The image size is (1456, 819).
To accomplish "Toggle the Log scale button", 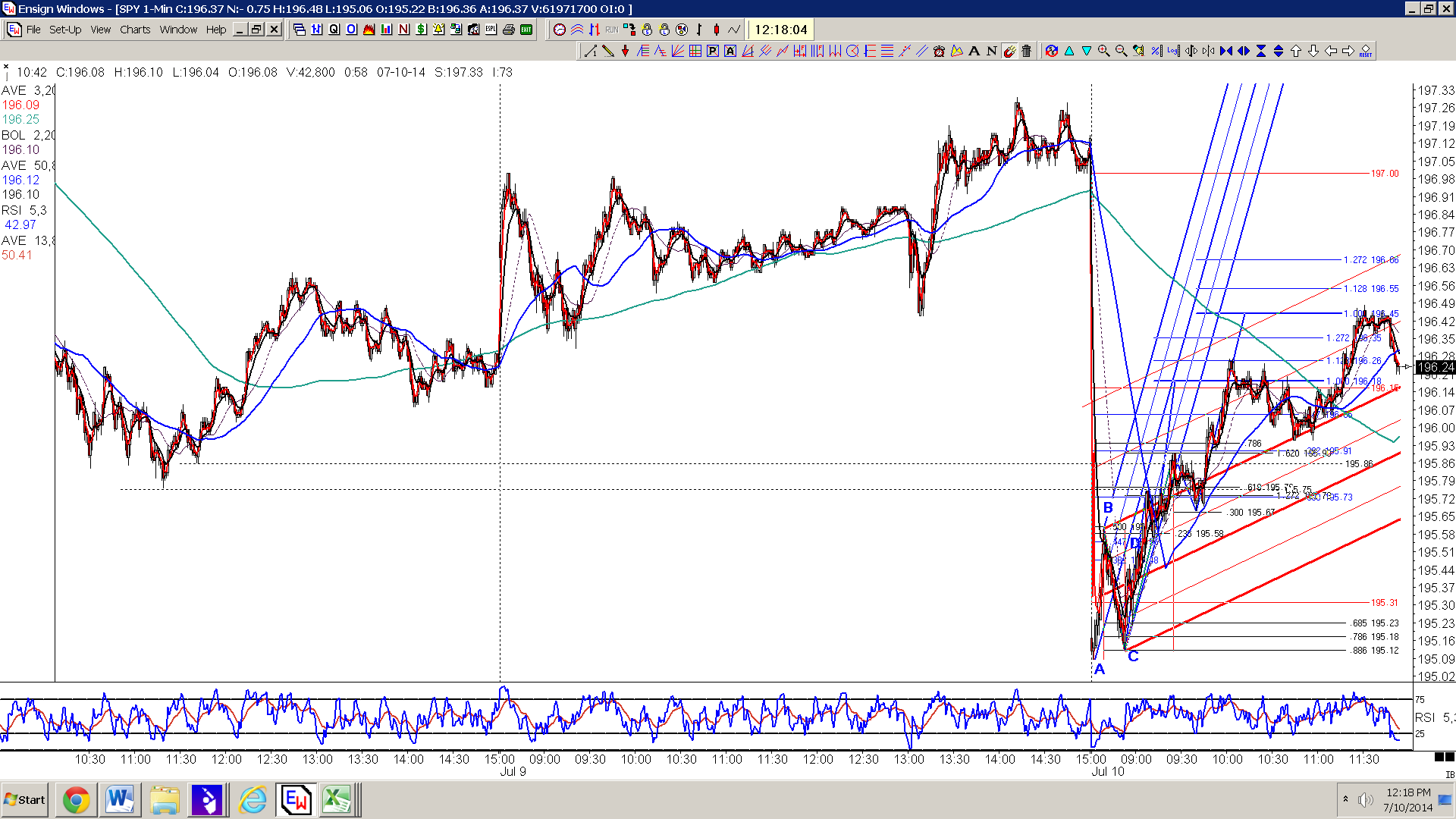I will (1173, 51).
